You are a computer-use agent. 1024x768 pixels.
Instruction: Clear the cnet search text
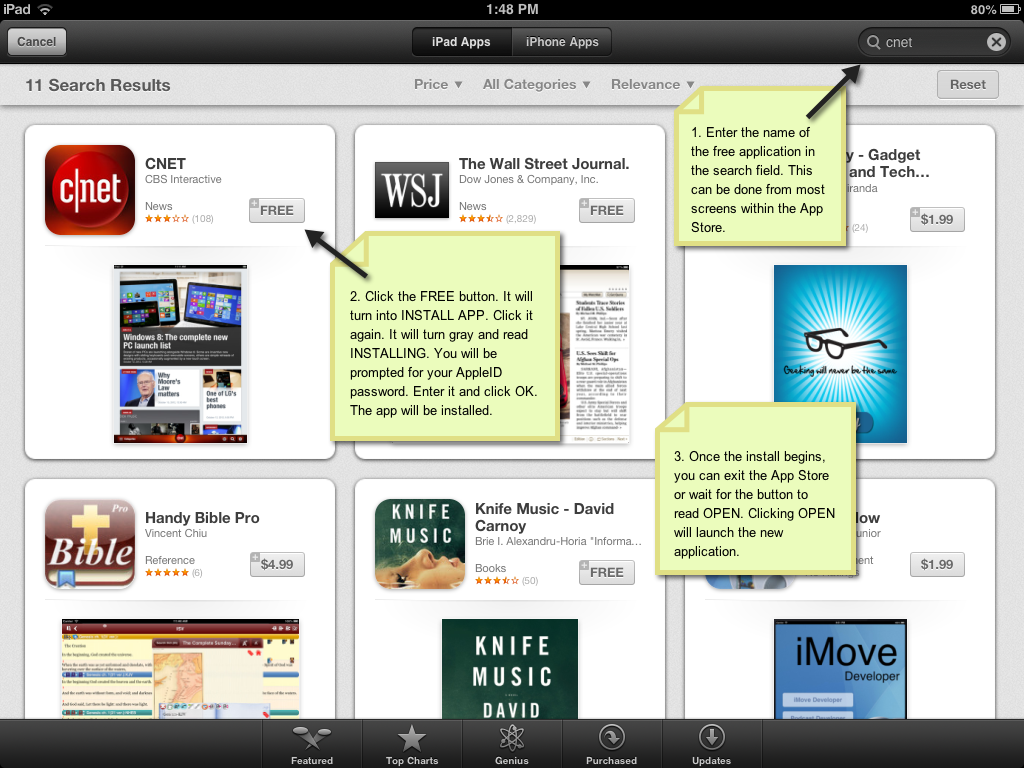(996, 42)
